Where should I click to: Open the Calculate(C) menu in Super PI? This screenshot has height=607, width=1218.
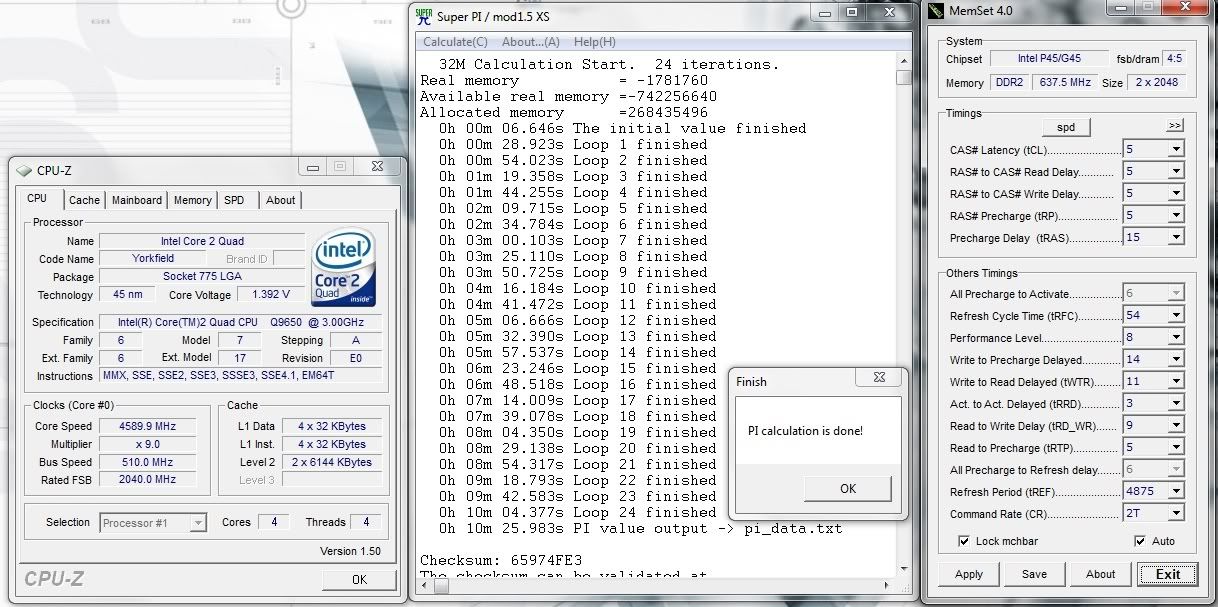tap(455, 42)
